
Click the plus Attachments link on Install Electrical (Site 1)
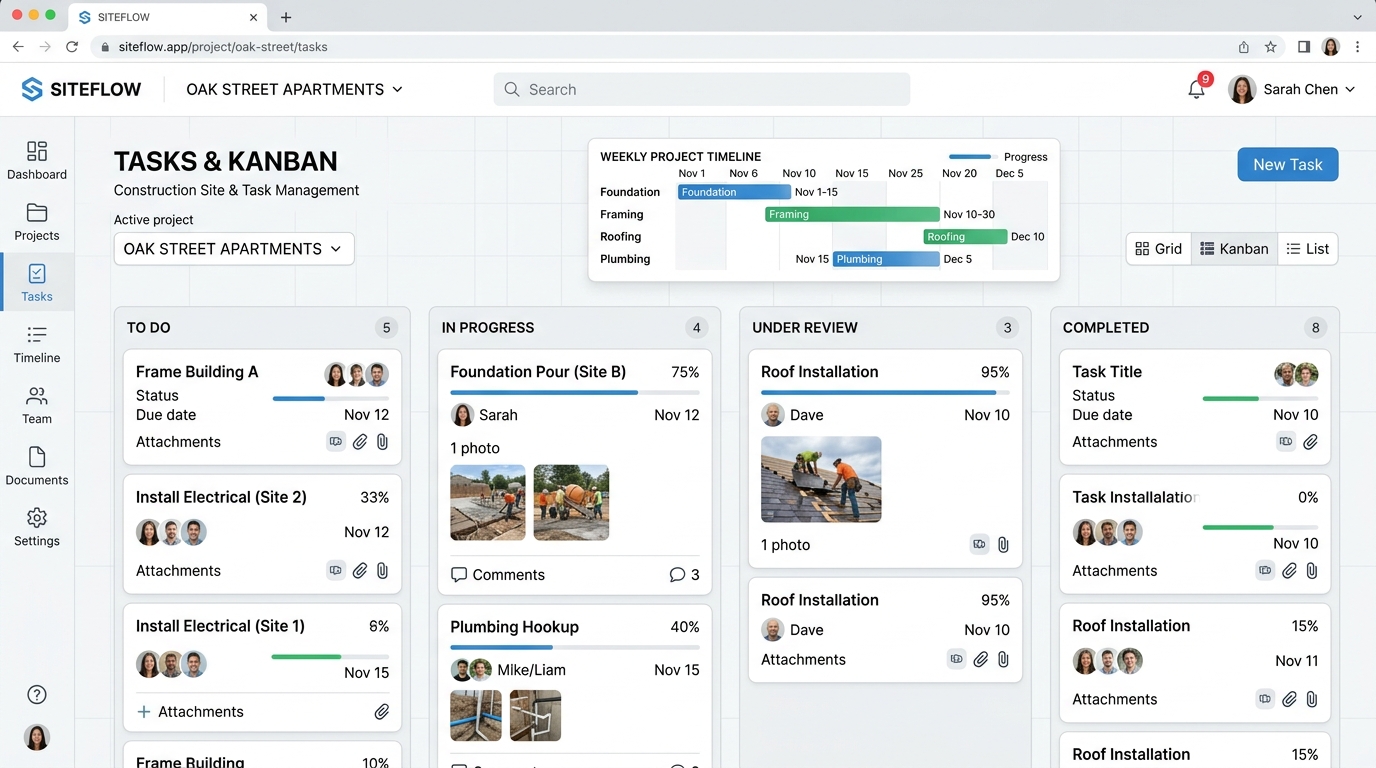(x=190, y=712)
